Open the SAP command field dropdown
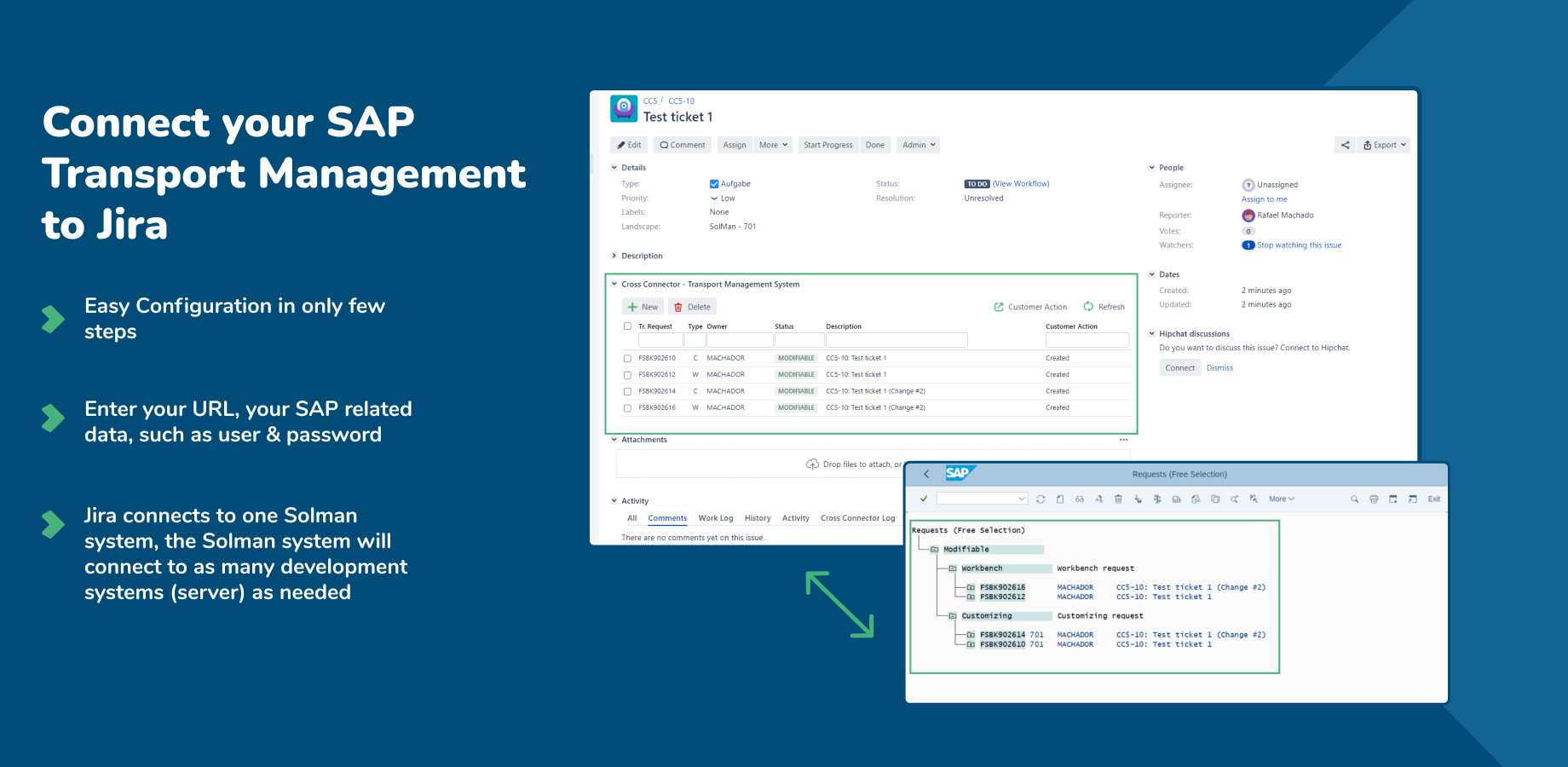 (x=1022, y=499)
